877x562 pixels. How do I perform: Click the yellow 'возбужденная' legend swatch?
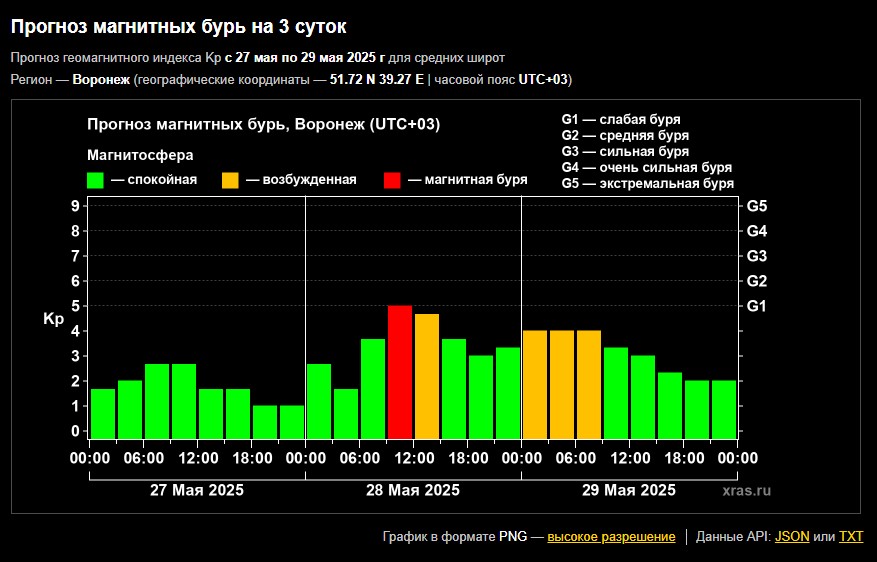point(230,180)
